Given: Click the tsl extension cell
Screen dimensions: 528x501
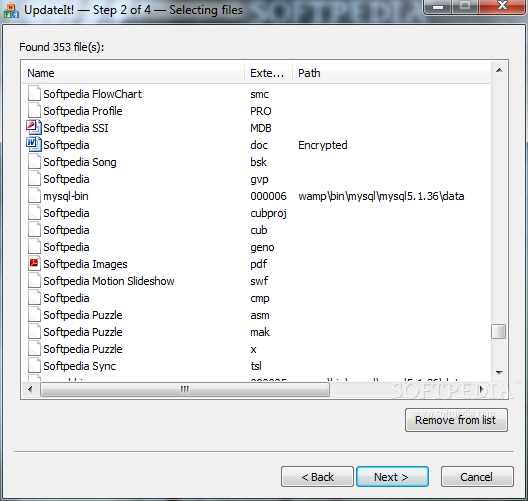Looking at the screenshot, I should coord(256,366).
